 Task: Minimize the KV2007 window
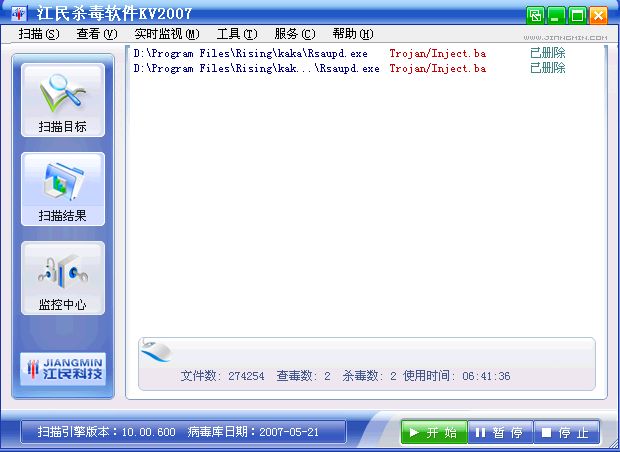click(556, 16)
